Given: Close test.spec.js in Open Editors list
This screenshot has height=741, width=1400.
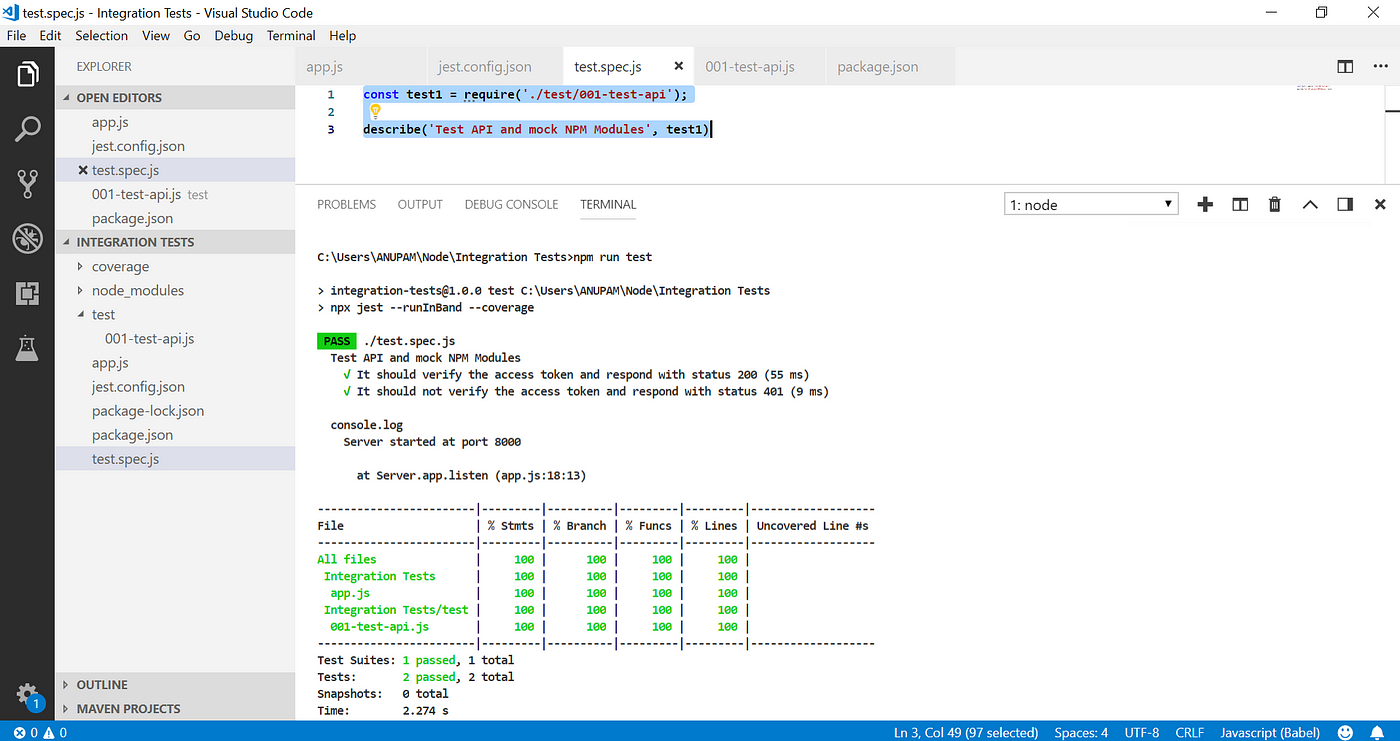Looking at the screenshot, I should point(84,170).
